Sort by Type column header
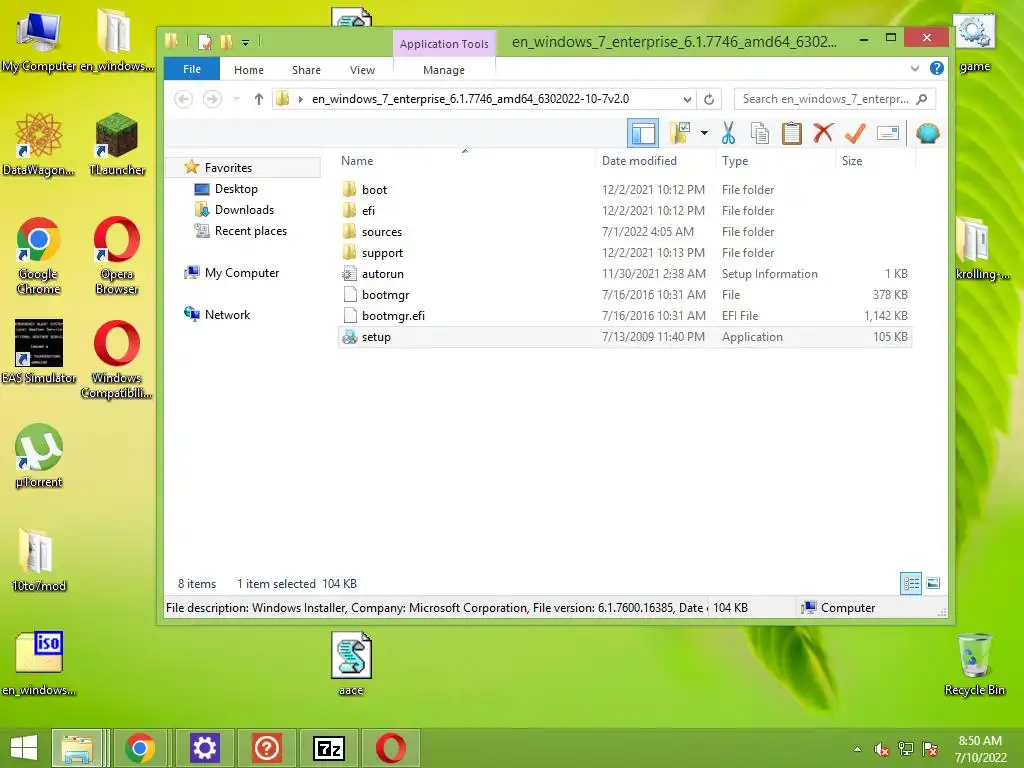1024x768 pixels. pos(735,161)
